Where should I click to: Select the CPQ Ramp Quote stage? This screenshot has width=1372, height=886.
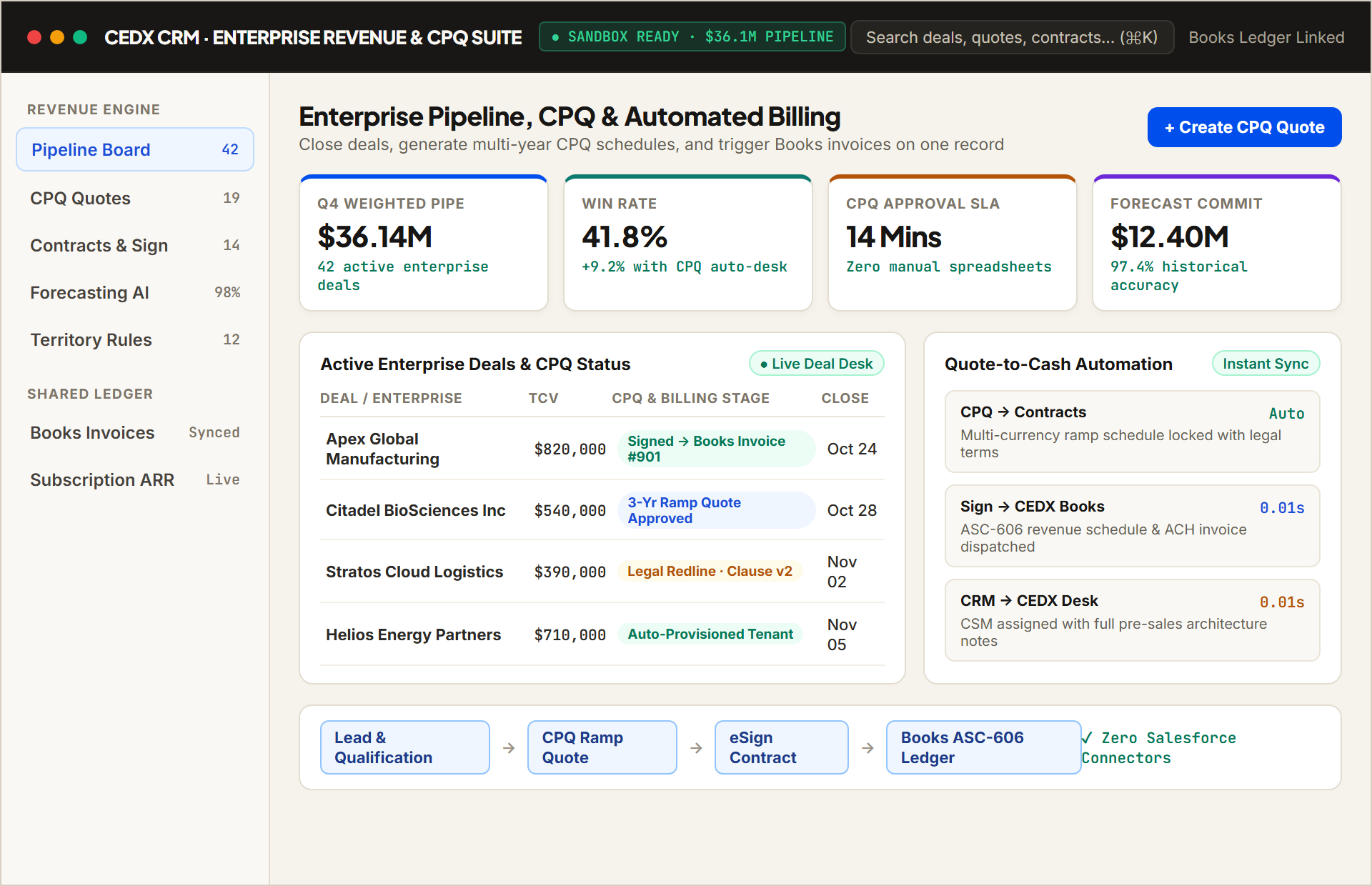pos(602,747)
